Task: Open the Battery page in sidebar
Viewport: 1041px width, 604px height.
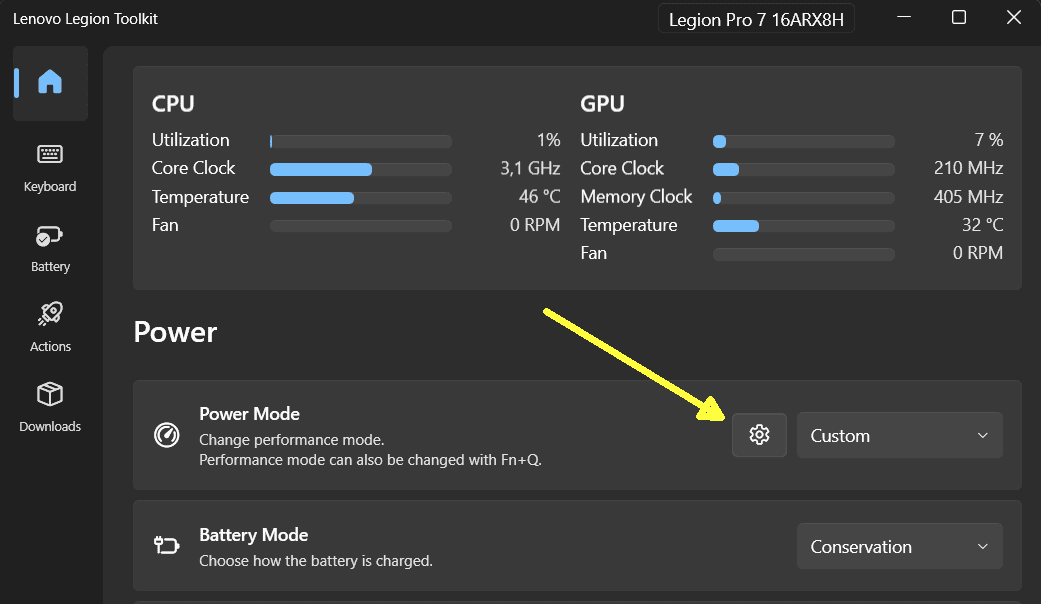Action: (50, 247)
